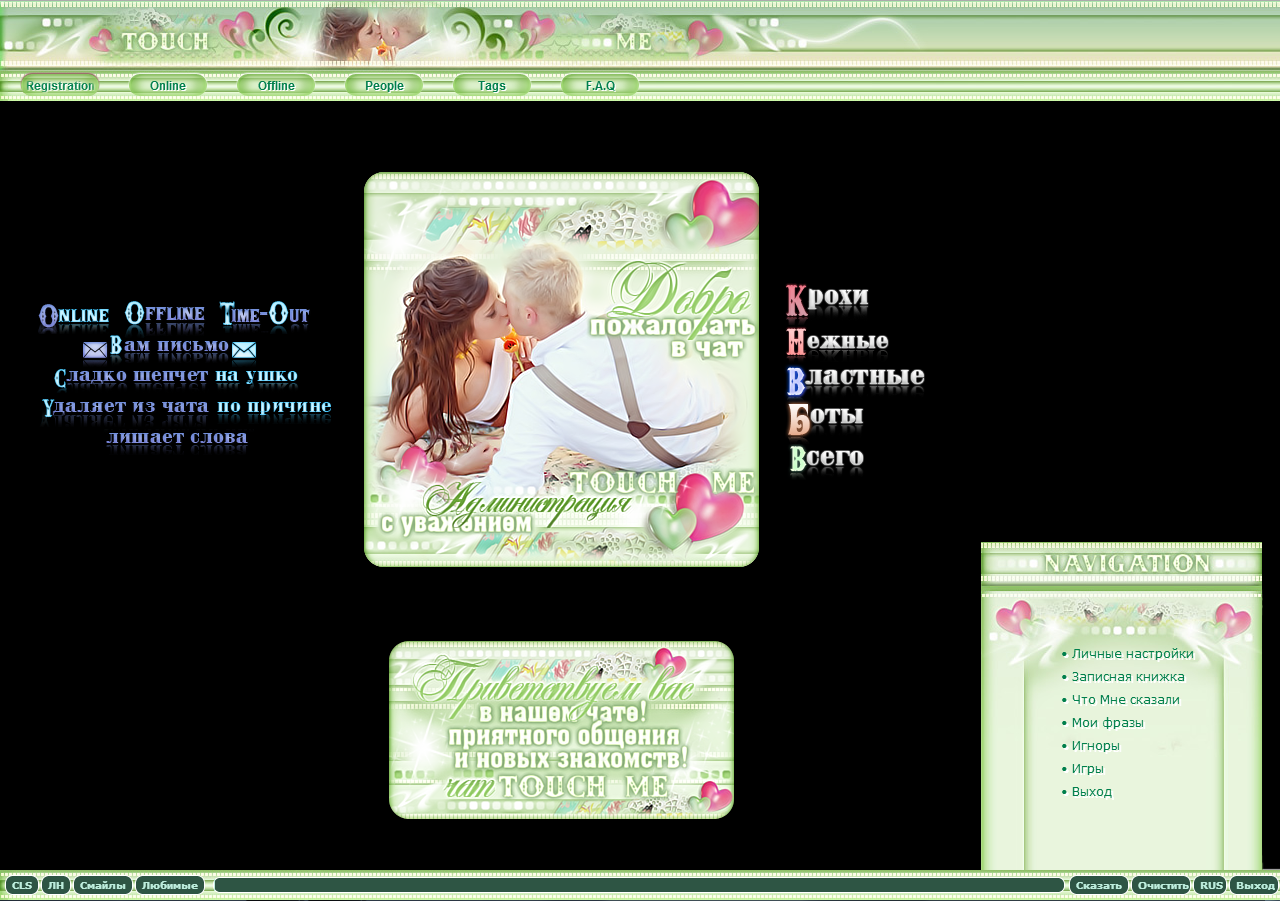The image size is (1280, 901).
Task: Open the F.A.Q tab
Action: tap(600, 85)
